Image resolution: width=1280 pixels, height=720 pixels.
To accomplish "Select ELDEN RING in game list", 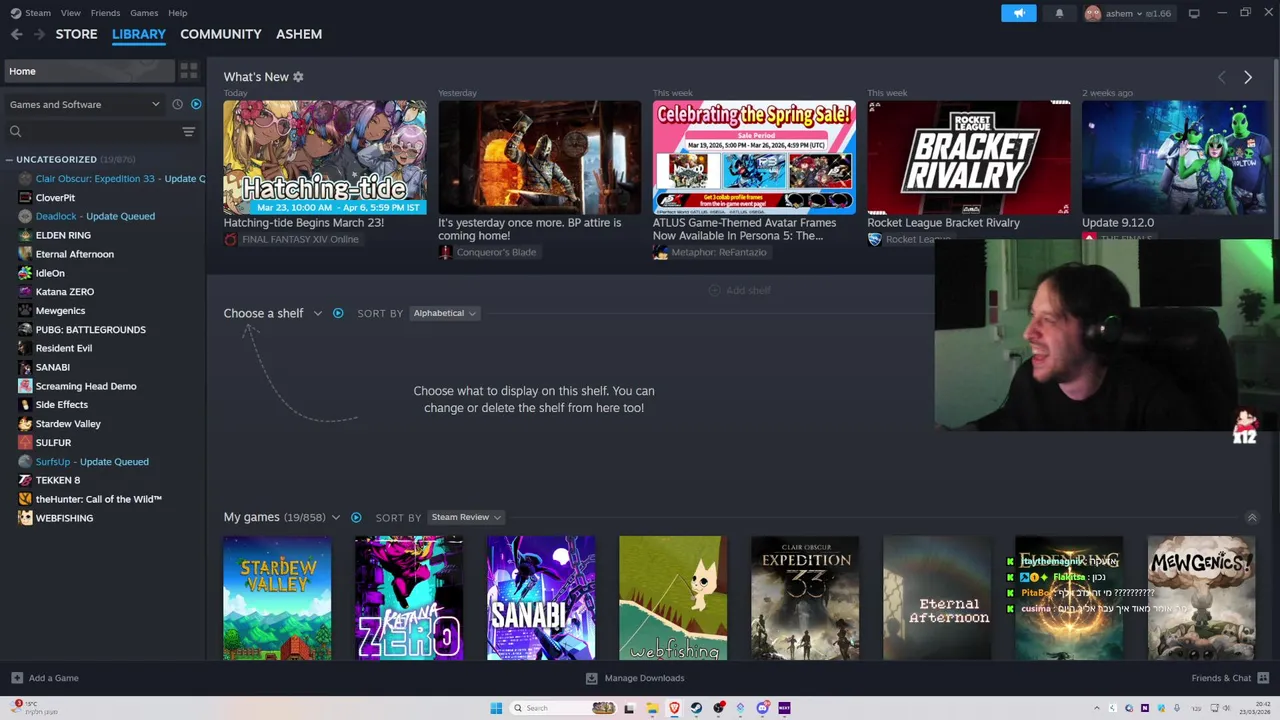I will 63,235.
